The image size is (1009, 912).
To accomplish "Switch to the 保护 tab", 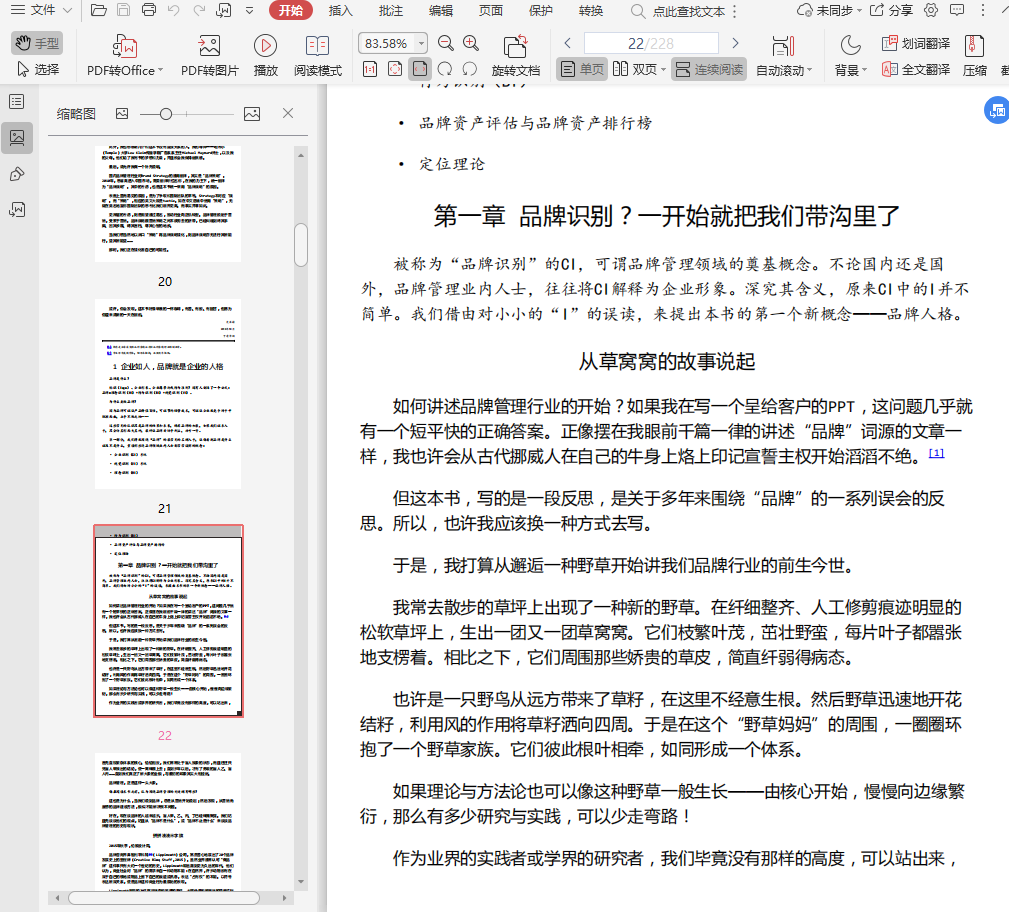I will point(541,10).
